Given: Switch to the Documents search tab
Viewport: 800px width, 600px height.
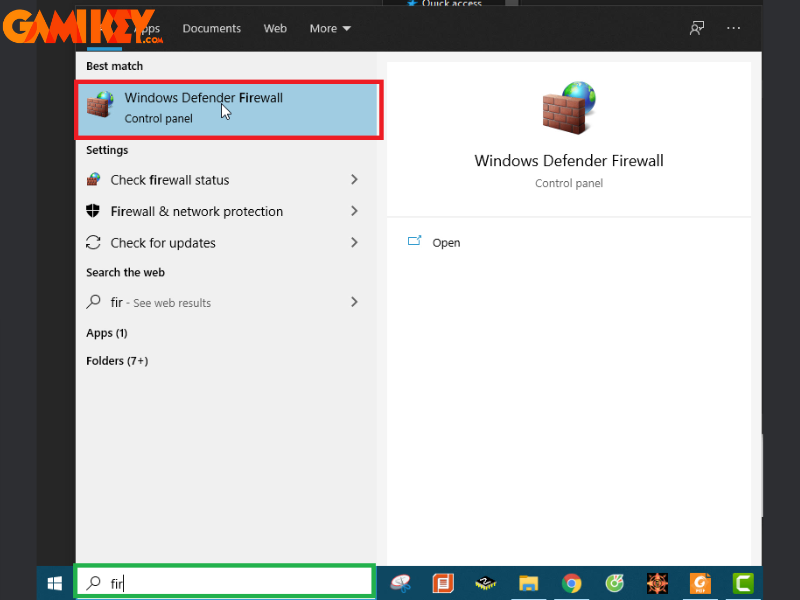Looking at the screenshot, I should click(x=211, y=28).
